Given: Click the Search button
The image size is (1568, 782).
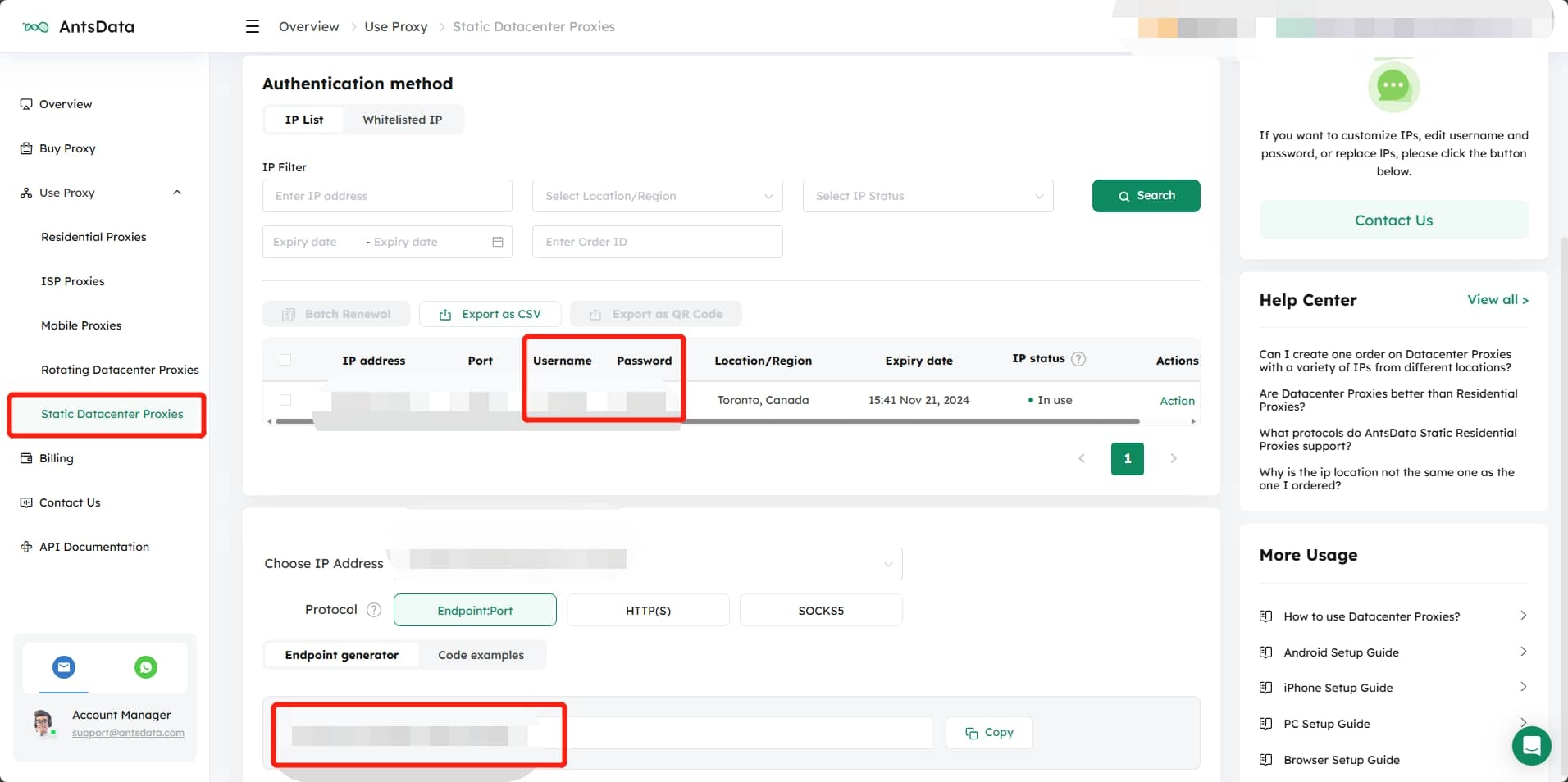Looking at the screenshot, I should click(1146, 196).
